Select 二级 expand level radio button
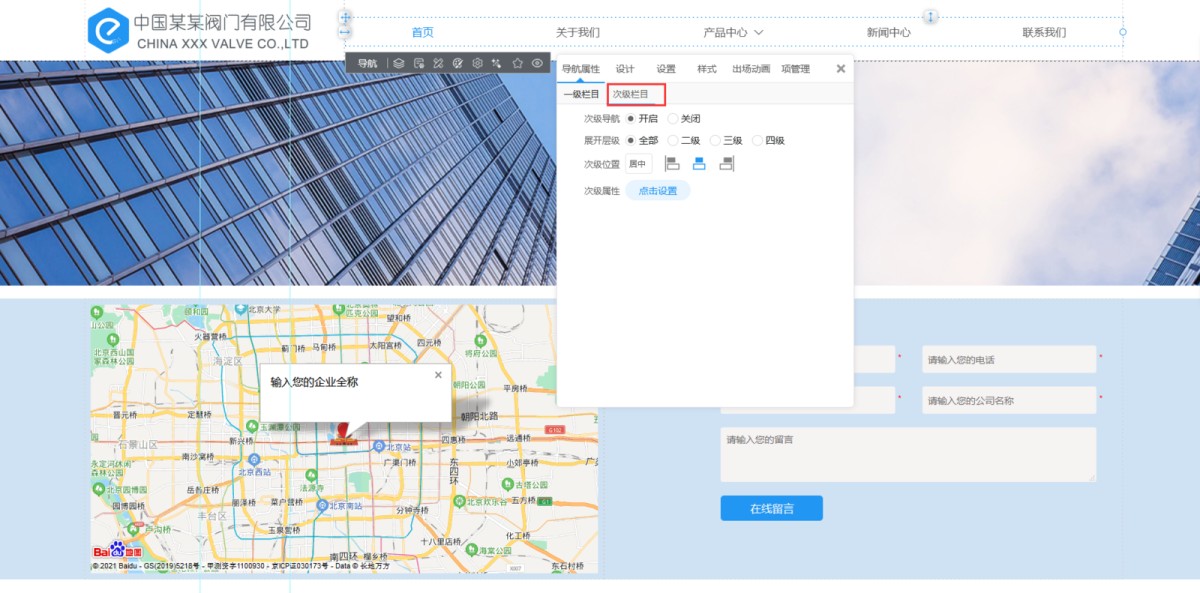 coord(673,141)
